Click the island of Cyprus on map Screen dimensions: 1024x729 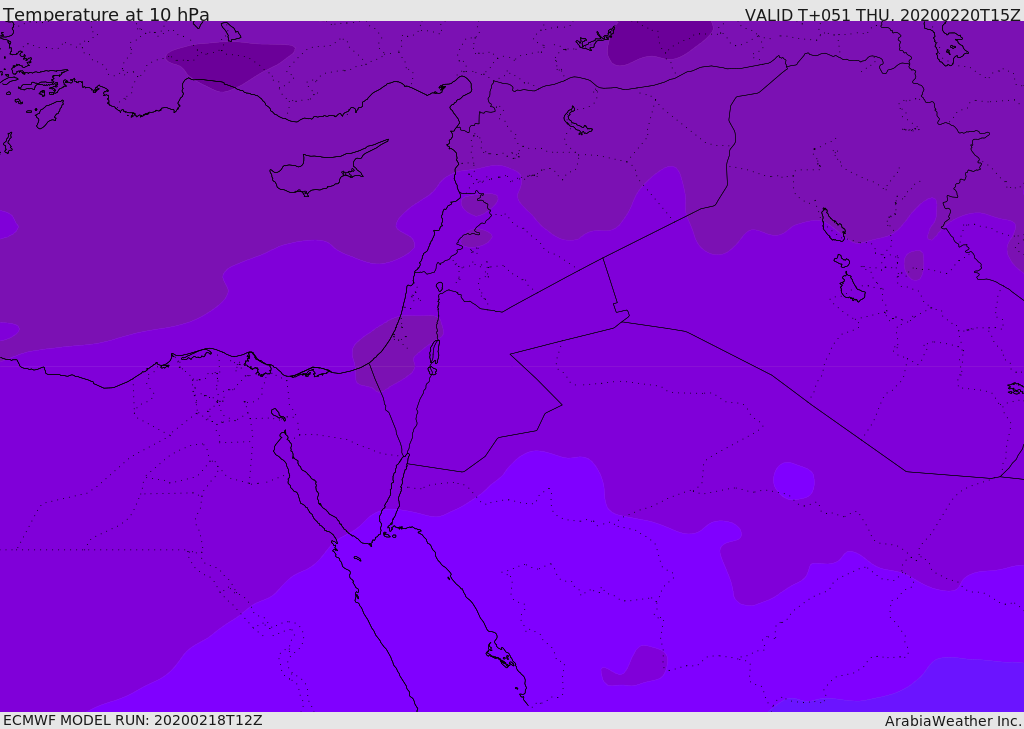coord(328,169)
